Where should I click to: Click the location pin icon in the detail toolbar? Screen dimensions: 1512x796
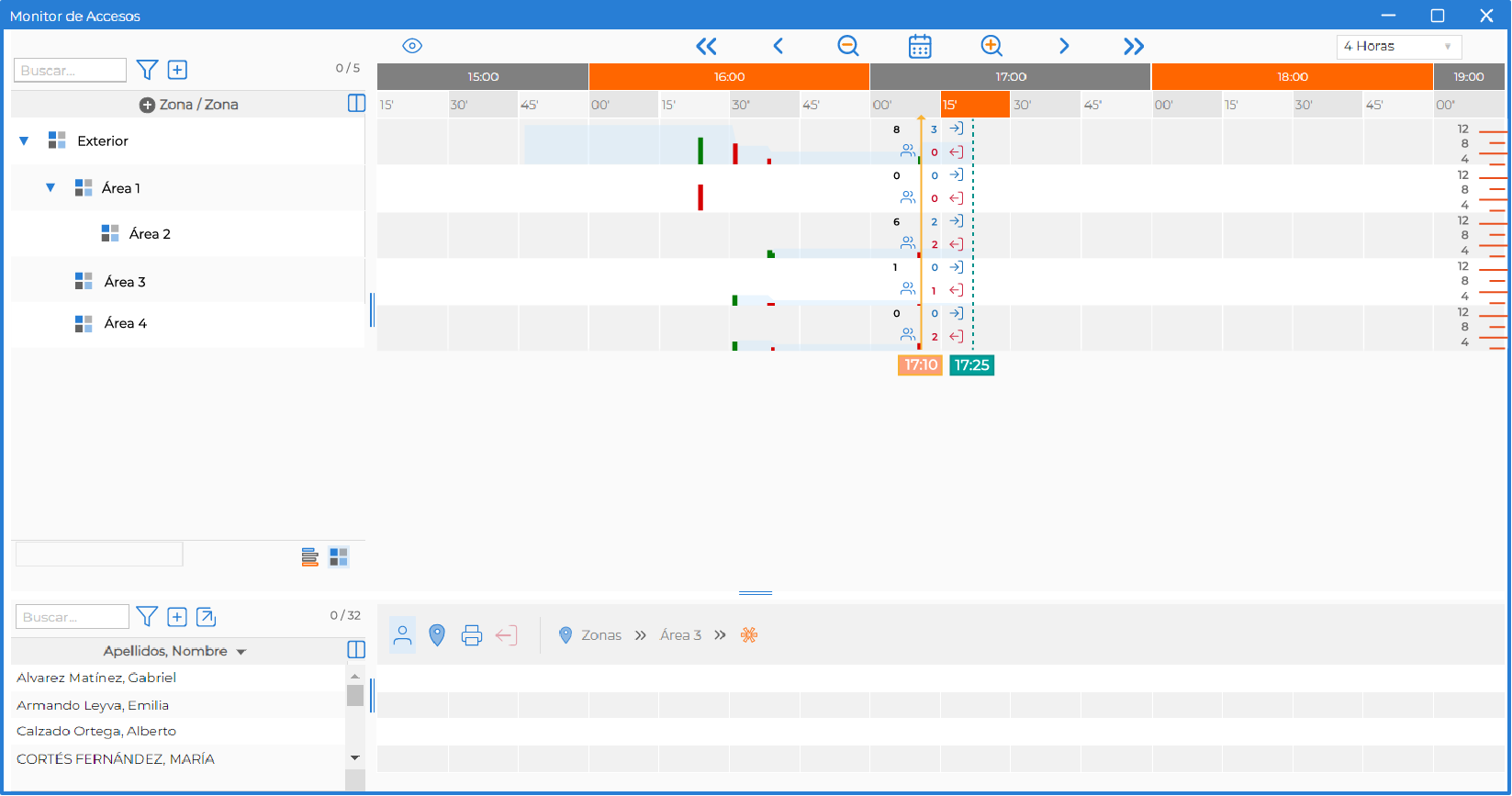[437, 634]
